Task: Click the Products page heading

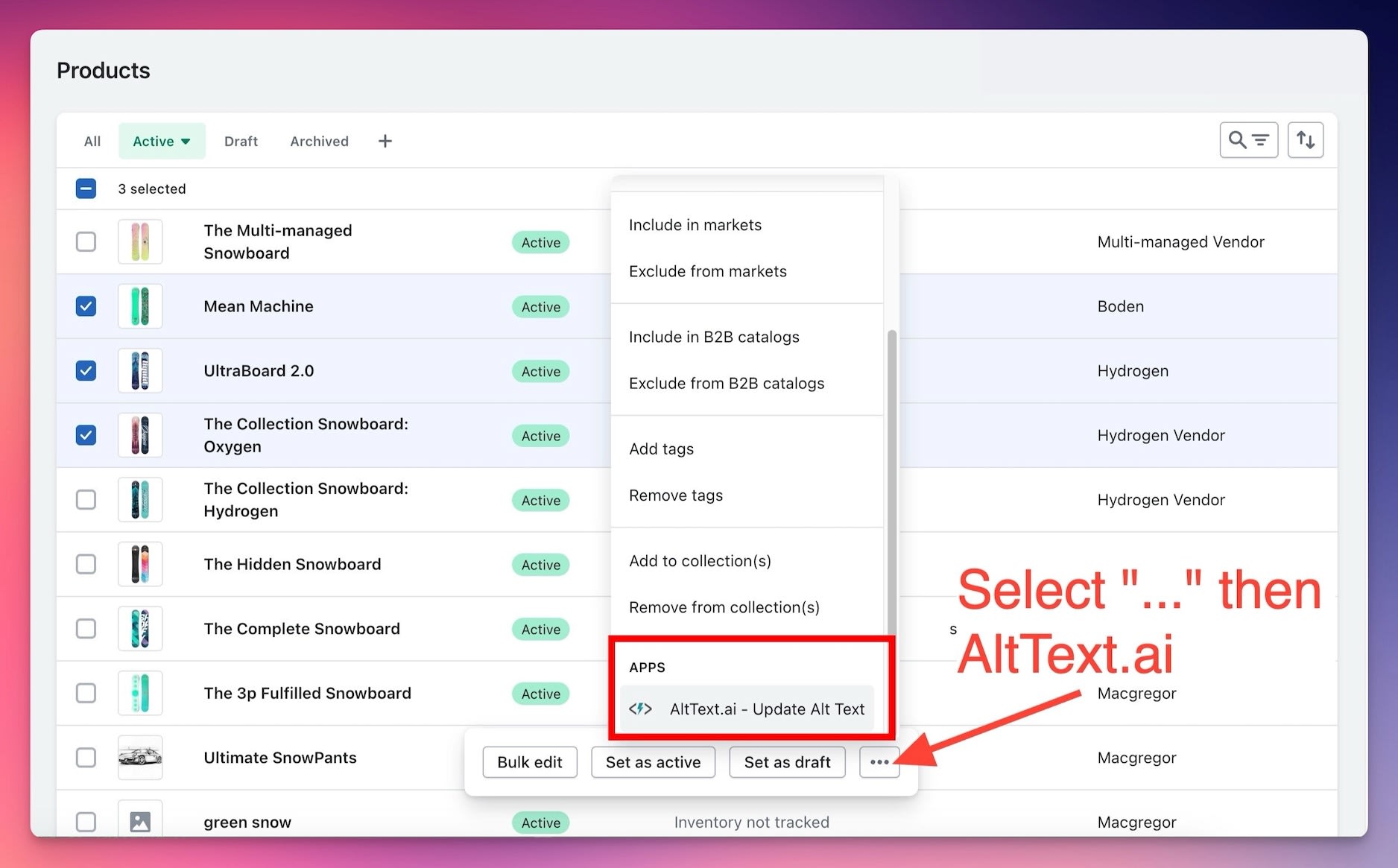Action: click(104, 70)
